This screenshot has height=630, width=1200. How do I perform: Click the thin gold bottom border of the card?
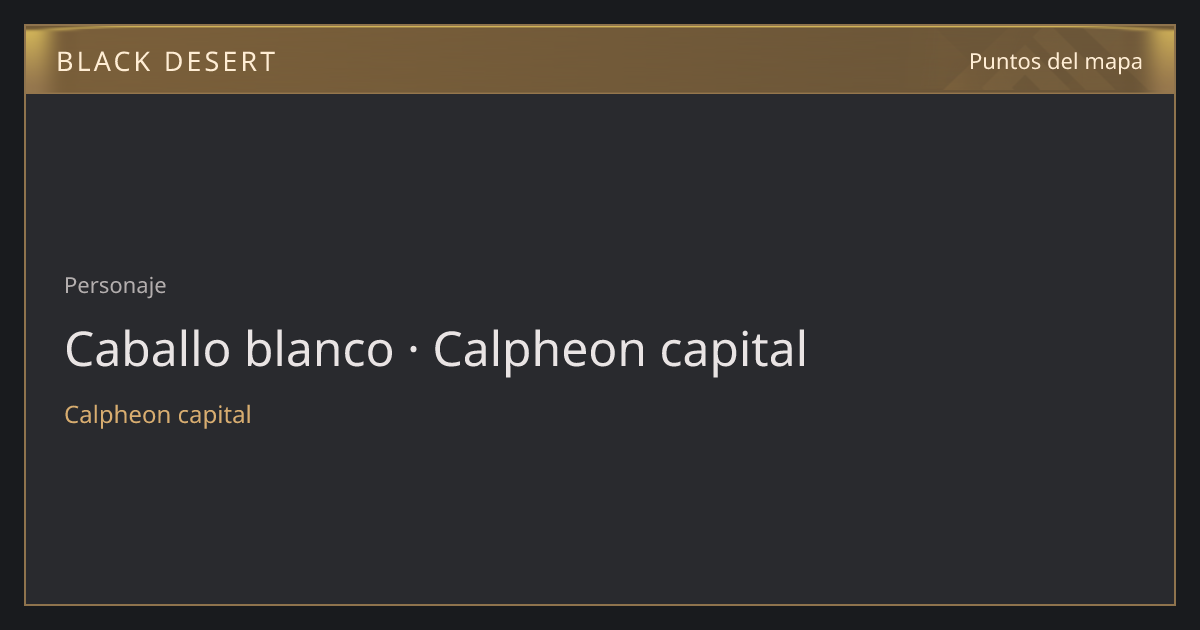coord(600,604)
